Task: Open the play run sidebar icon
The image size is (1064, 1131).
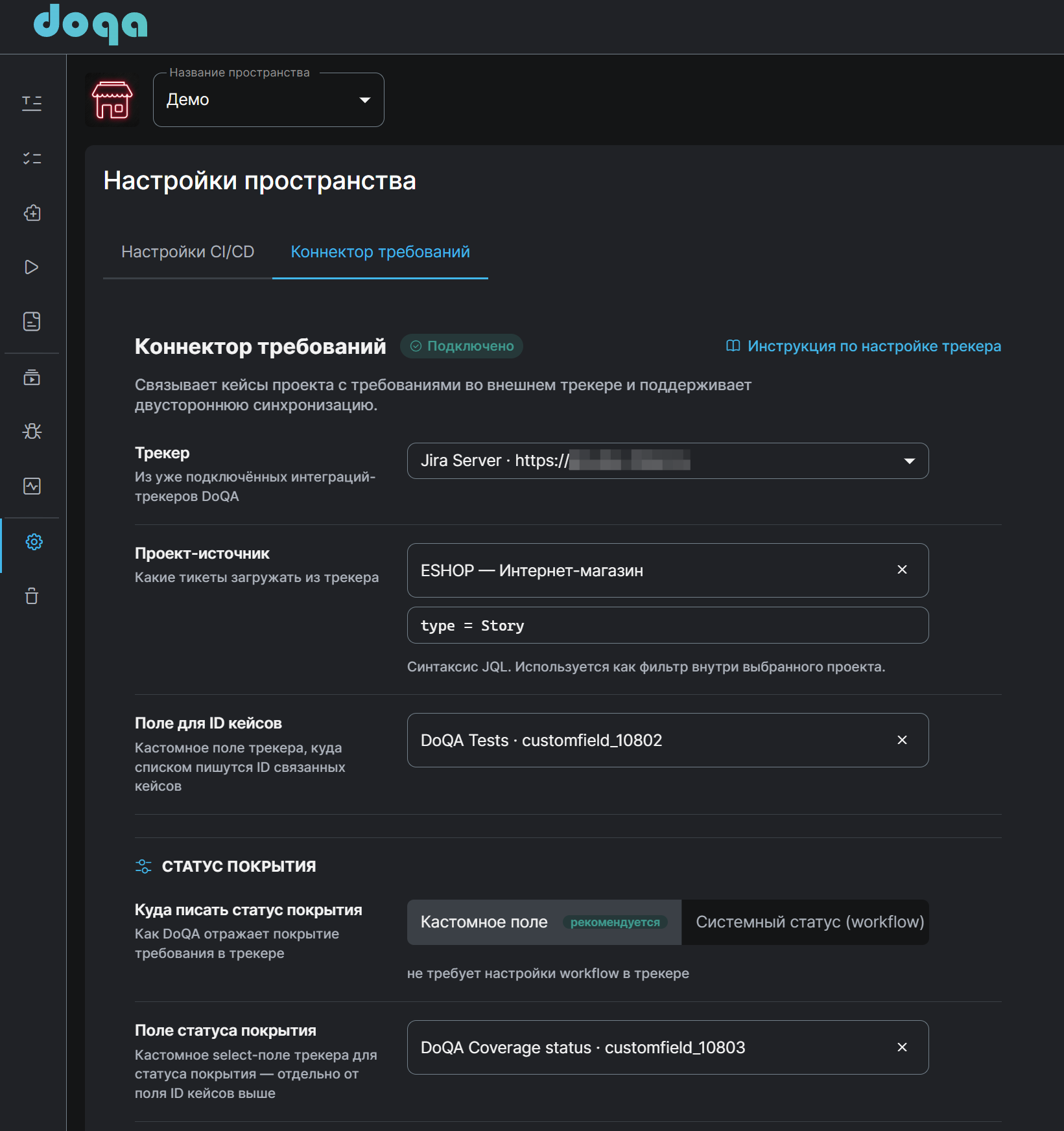Action: click(x=32, y=267)
